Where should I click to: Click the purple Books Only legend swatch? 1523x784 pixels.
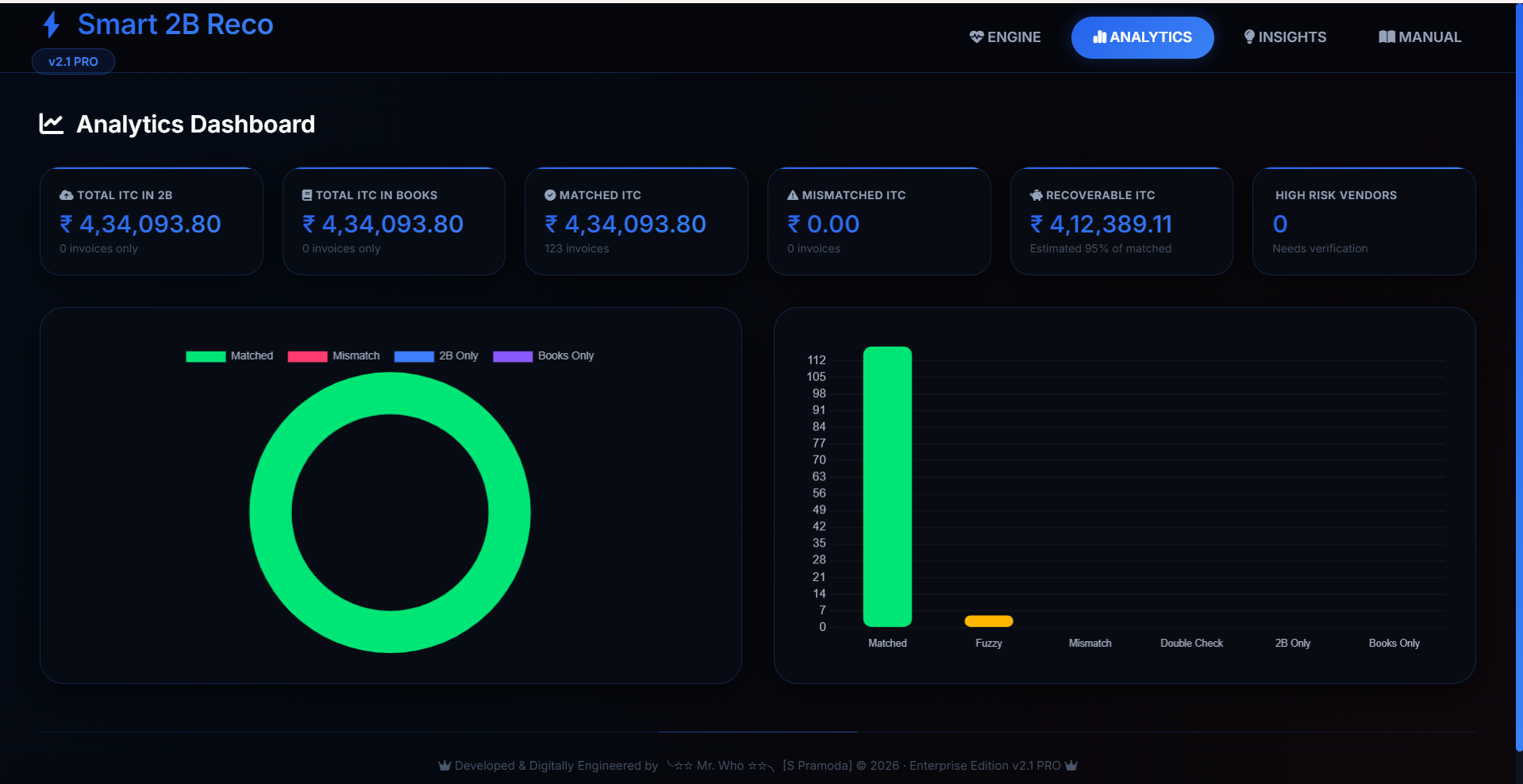(513, 356)
